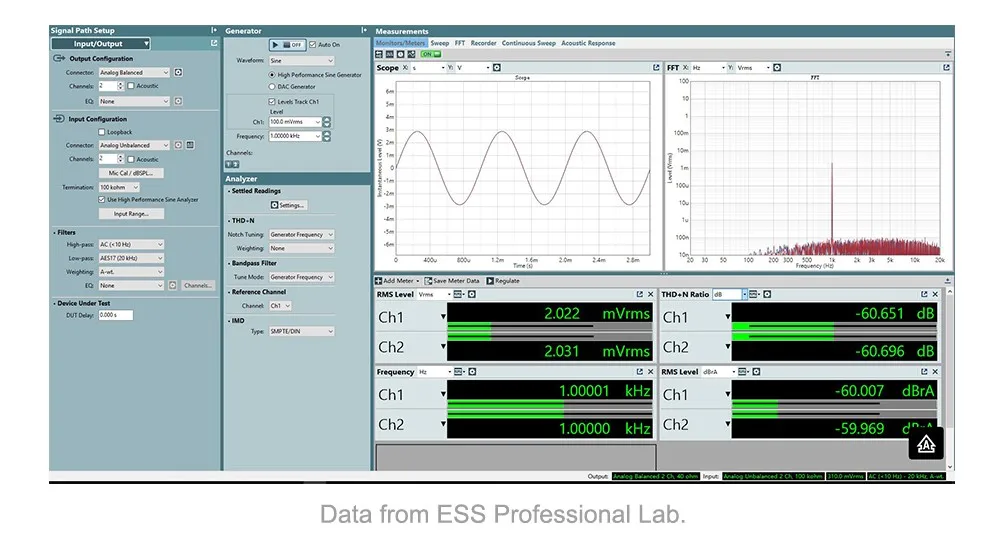Open FFT graph settings gear
This screenshot has width=999, height=540.
[x=777, y=68]
